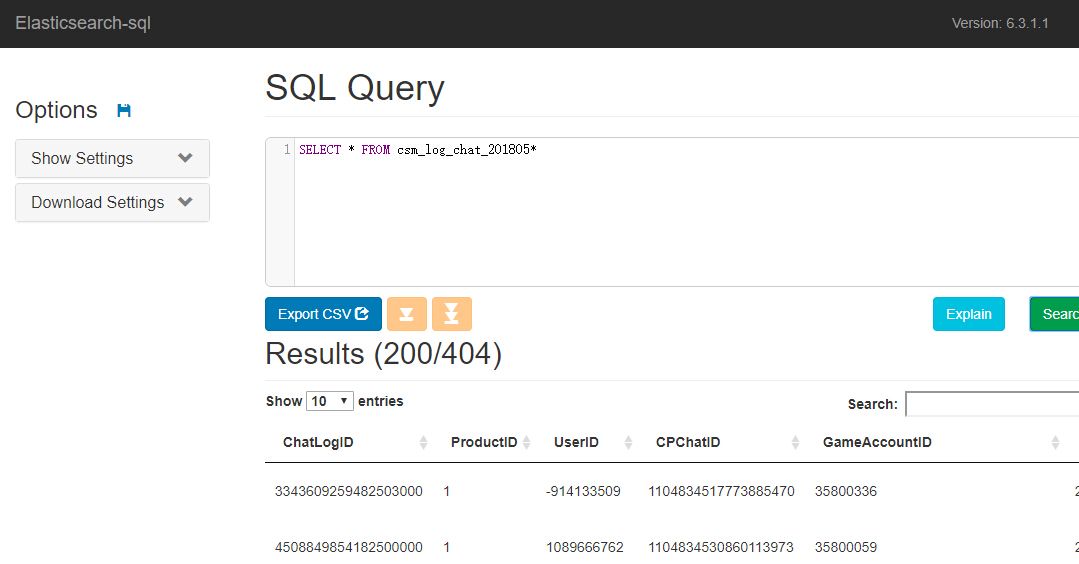Select GameAccountID cell 35800336
Screen dimensions: 1079x564
coord(846,491)
